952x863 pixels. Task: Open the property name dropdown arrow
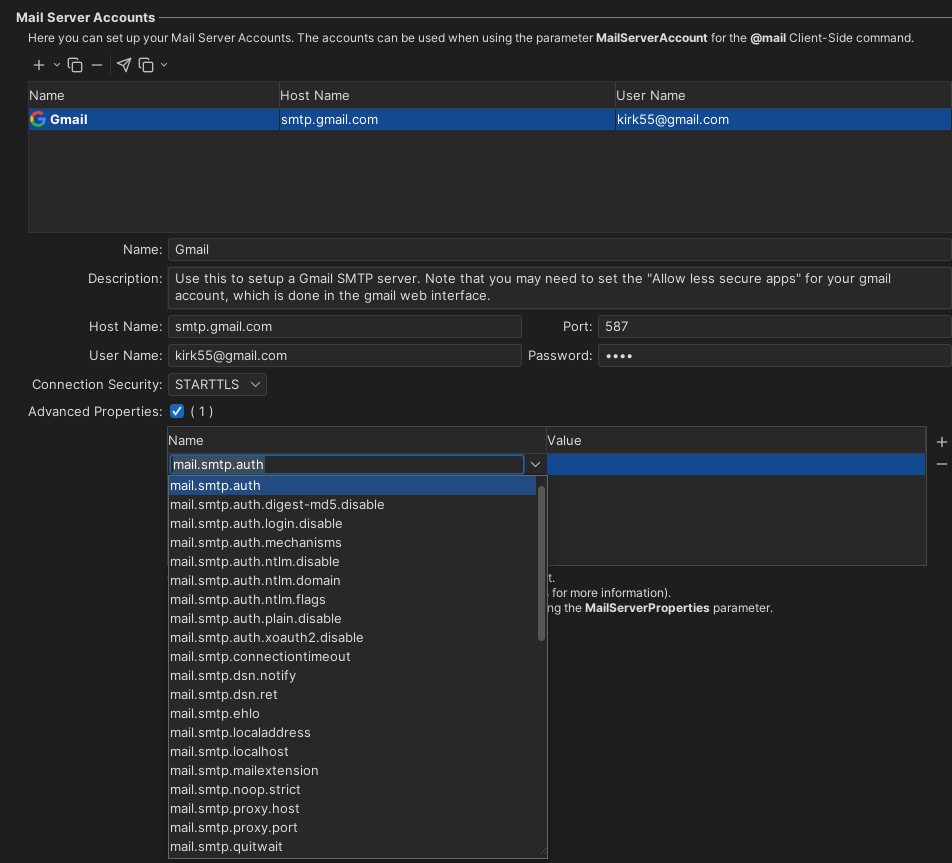tap(536, 464)
